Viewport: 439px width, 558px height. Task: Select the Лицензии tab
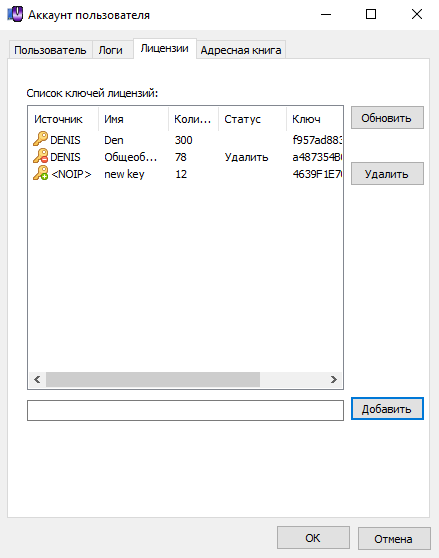164,48
